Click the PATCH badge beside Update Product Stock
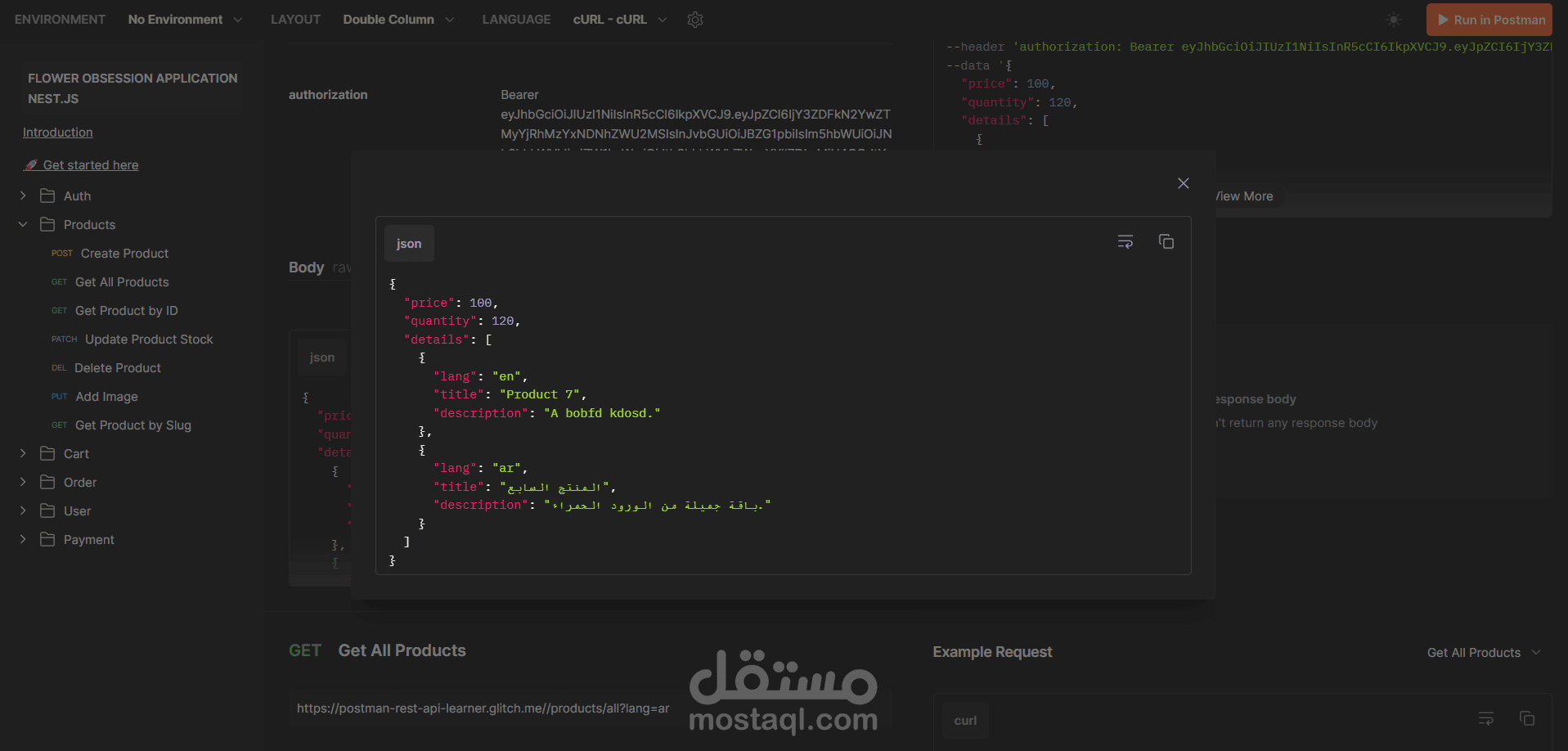The image size is (1568, 751). point(65,340)
